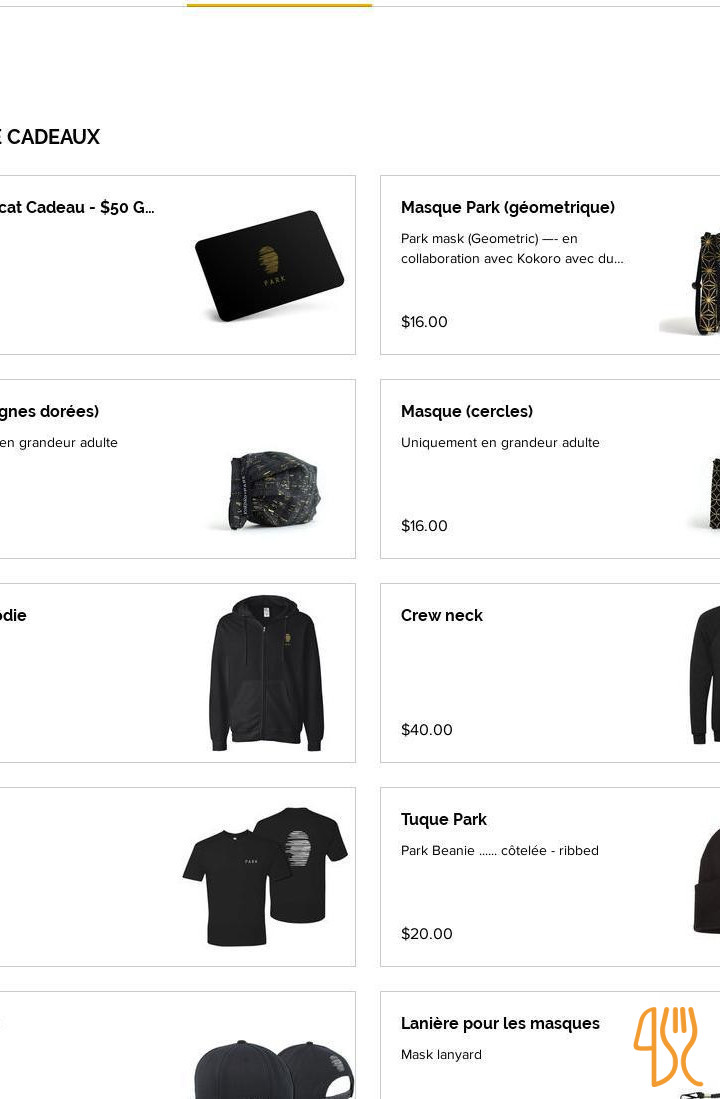Select the Masque (cercles) product title
720x1099 pixels.
click(466, 412)
